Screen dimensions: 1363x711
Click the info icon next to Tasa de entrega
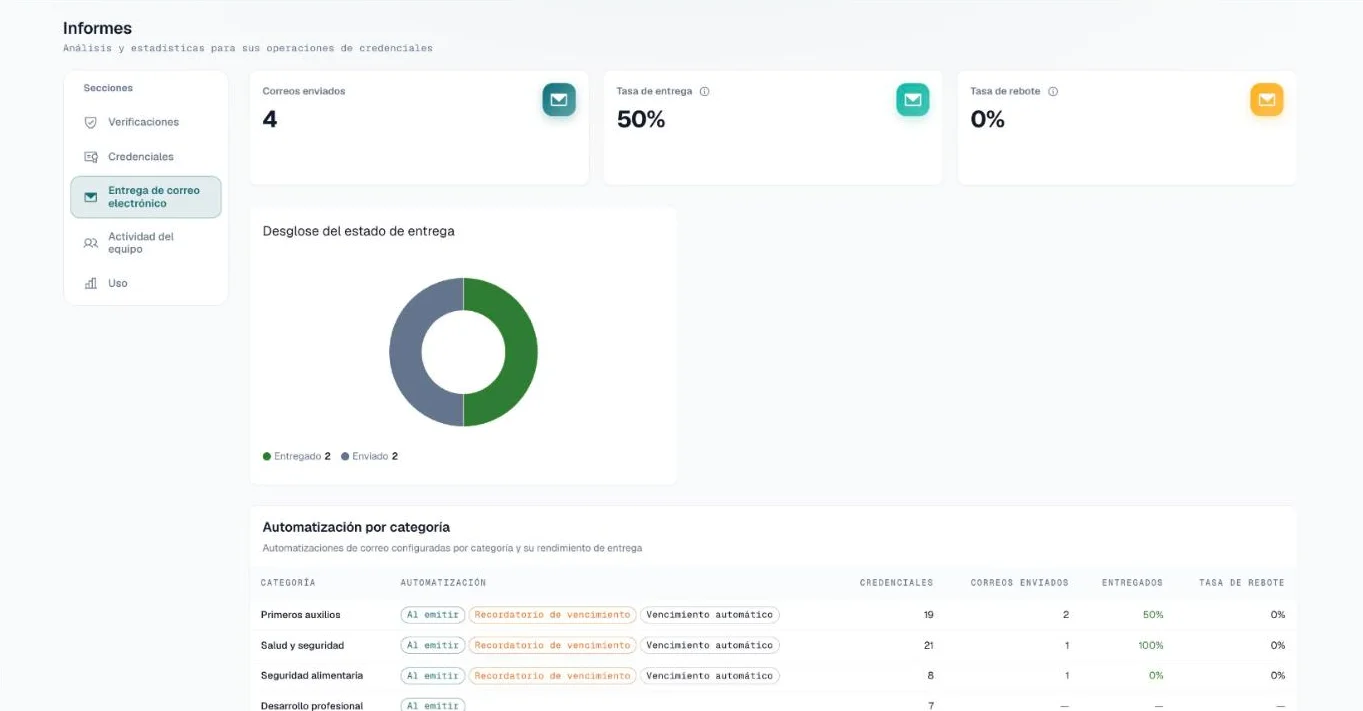(x=705, y=91)
